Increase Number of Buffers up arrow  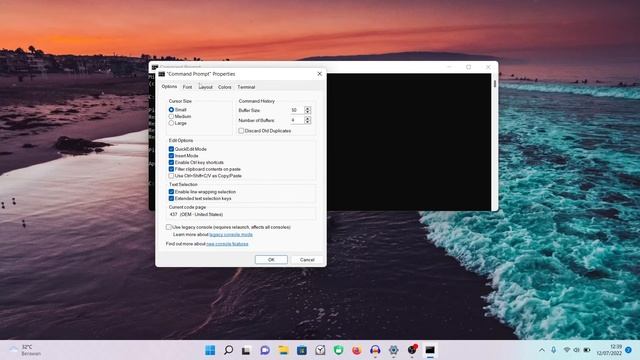308,118
